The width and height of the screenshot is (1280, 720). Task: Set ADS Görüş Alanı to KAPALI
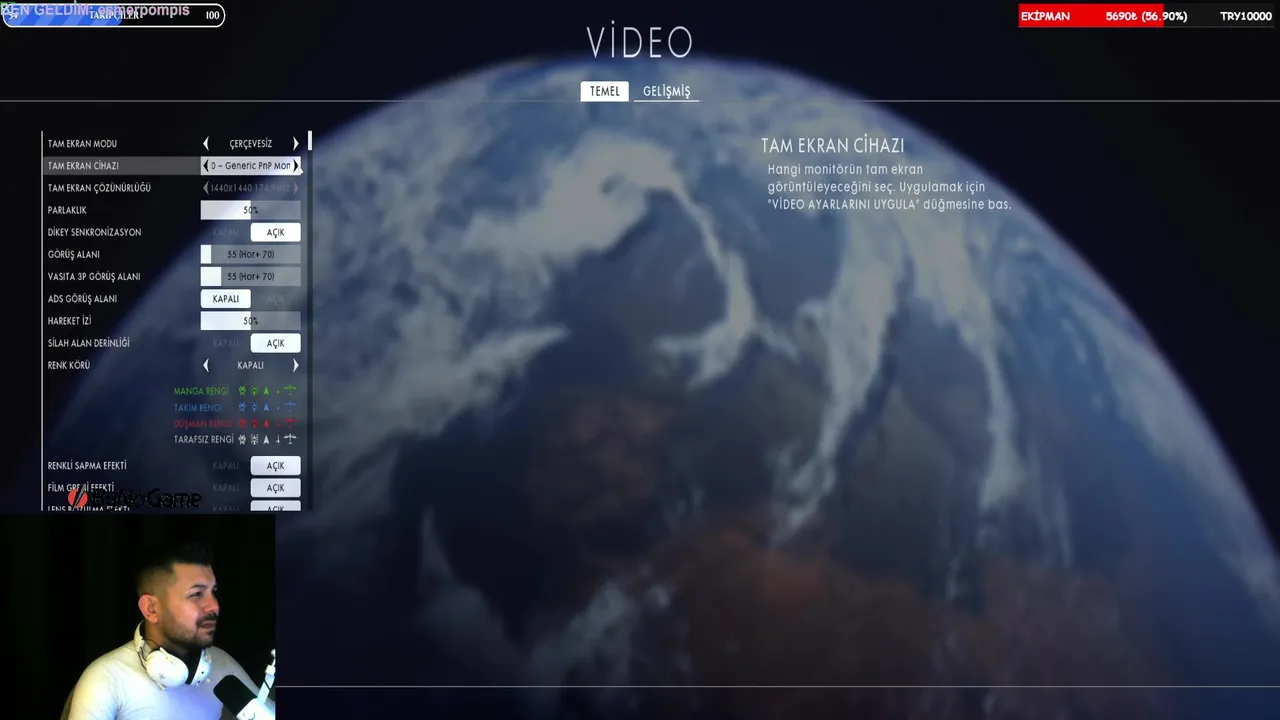click(x=225, y=299)
